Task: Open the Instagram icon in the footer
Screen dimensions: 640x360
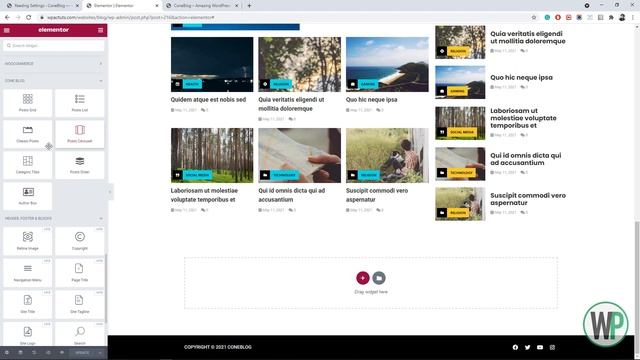Action: (x=552, y=347)
